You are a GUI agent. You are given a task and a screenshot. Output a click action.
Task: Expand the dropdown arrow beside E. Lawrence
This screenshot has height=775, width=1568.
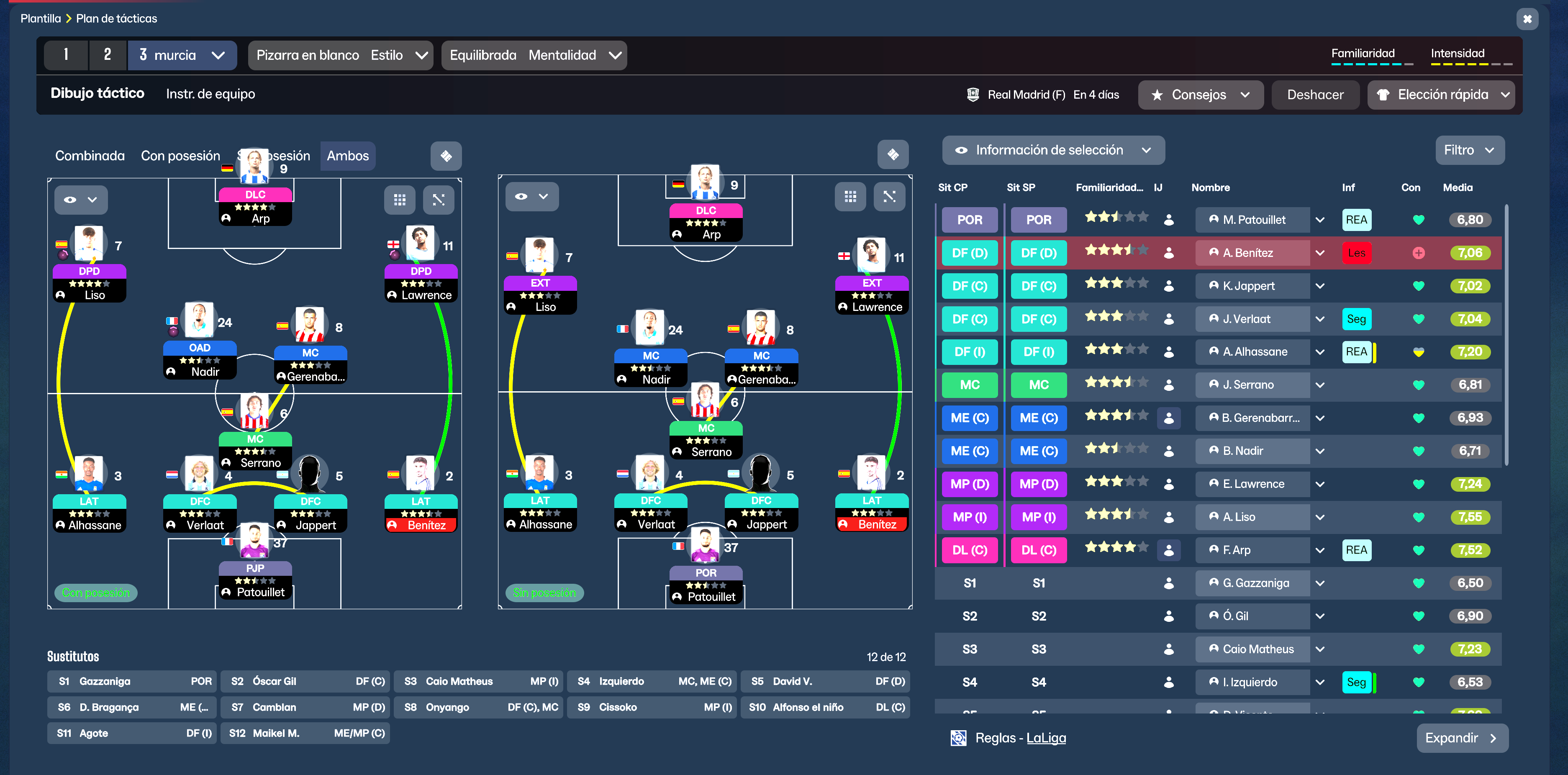1320,485
